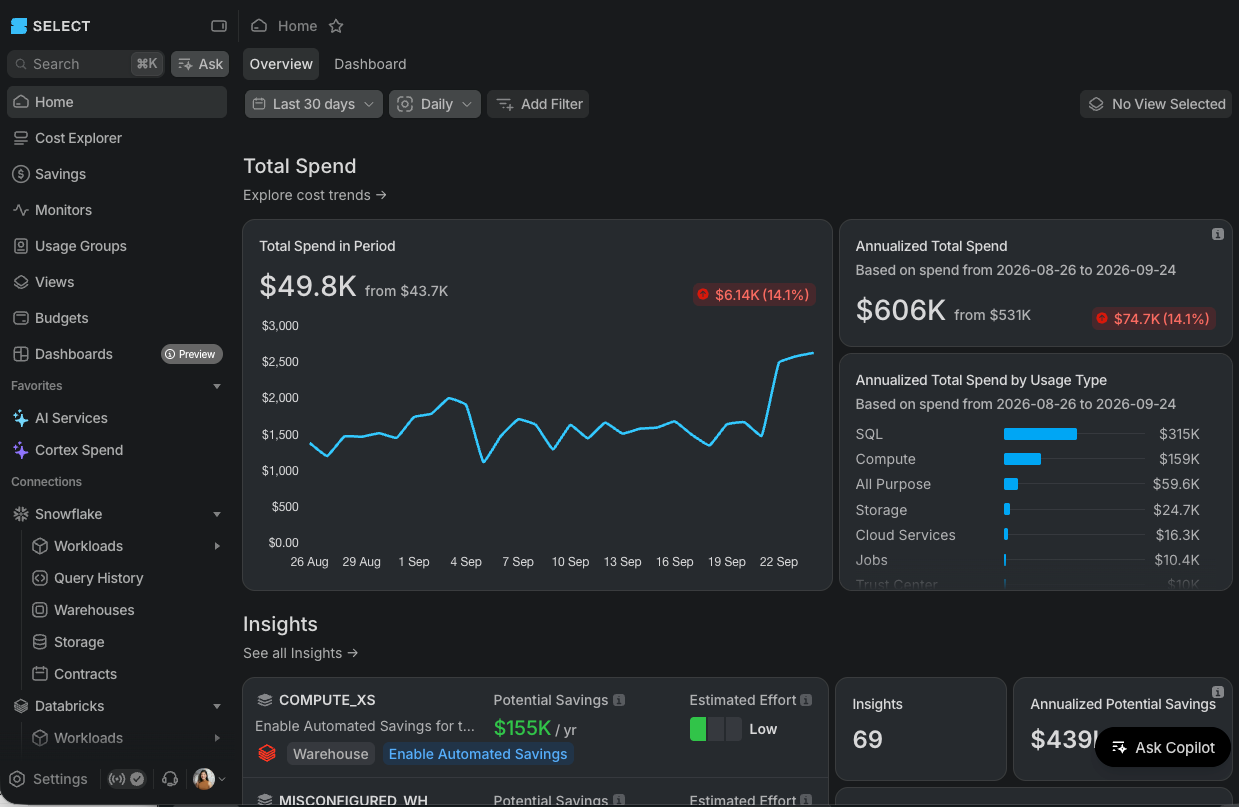Open Cortex Spend favorite
The width and height of the screenshot is (1239, 807).
117,450
